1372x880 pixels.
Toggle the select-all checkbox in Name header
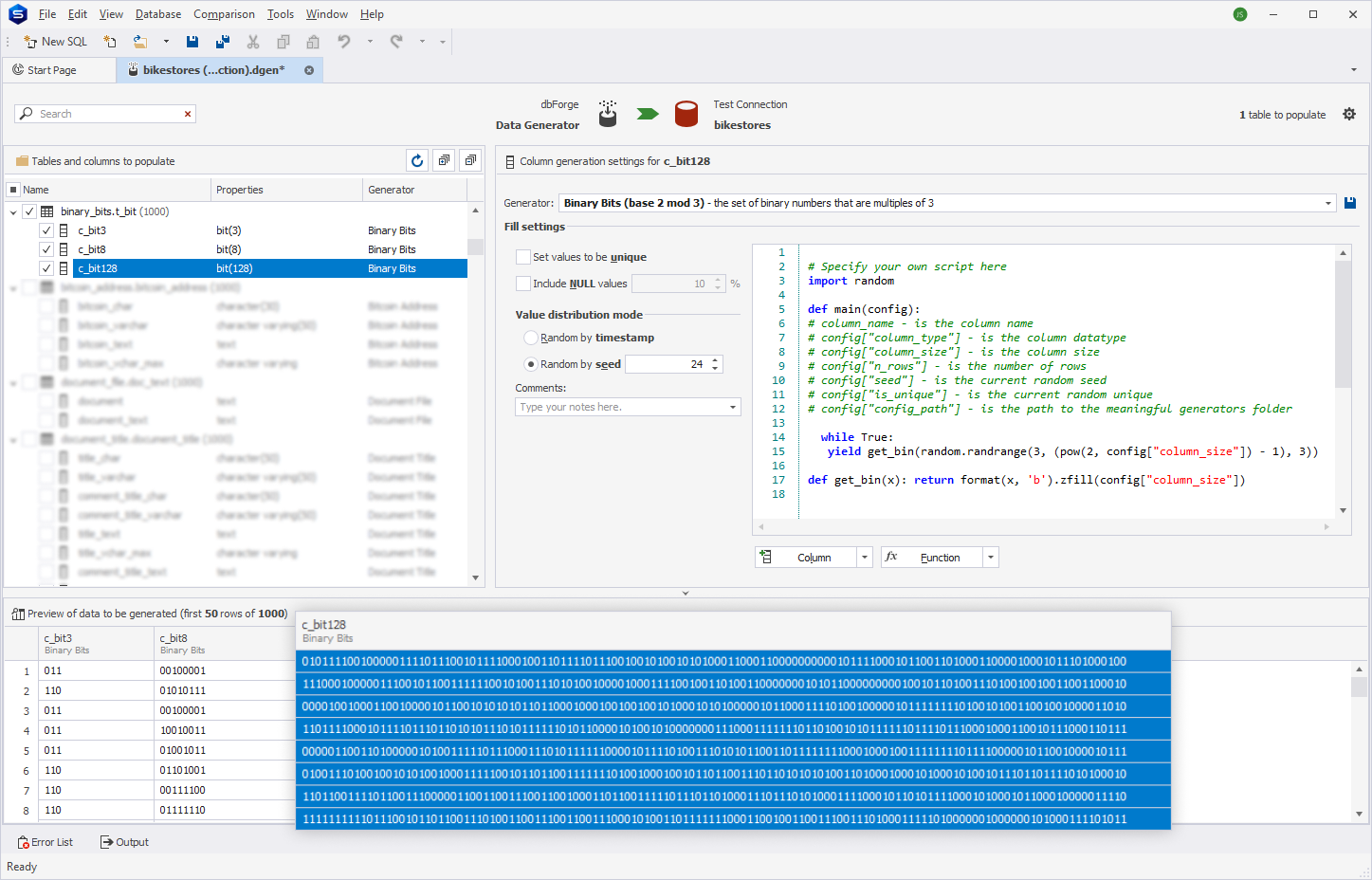tap(13, 190)
